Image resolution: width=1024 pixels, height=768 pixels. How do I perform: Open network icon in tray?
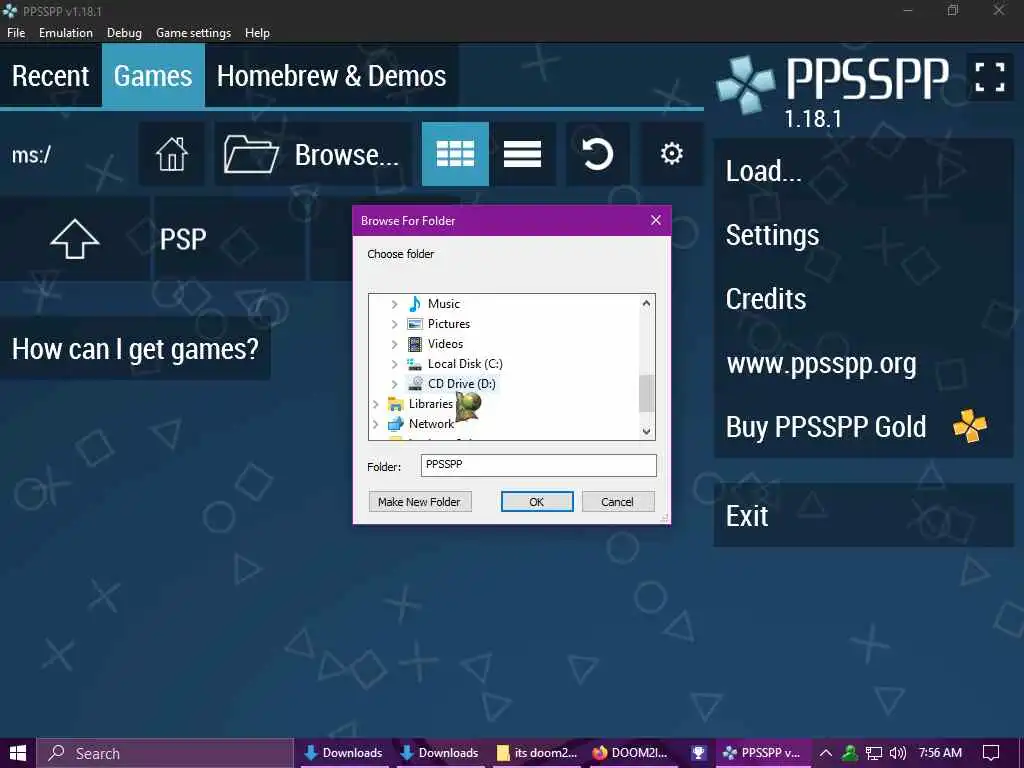click(874, 753)
